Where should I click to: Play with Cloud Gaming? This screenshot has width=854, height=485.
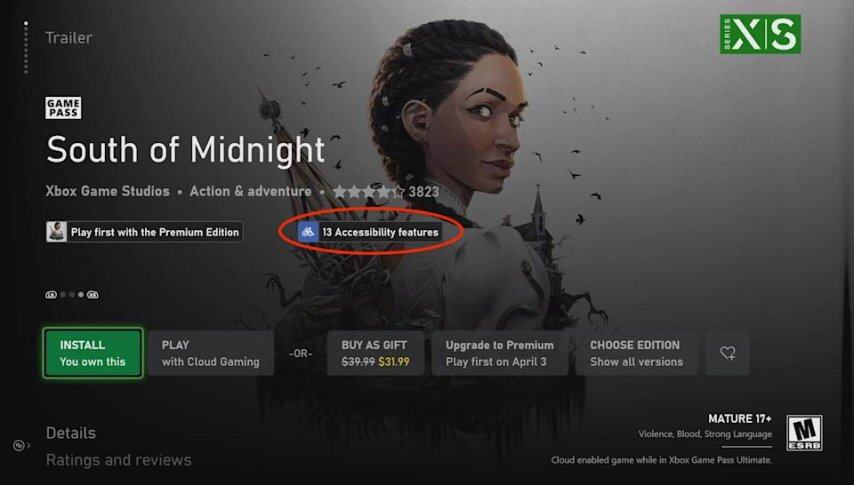211,353
